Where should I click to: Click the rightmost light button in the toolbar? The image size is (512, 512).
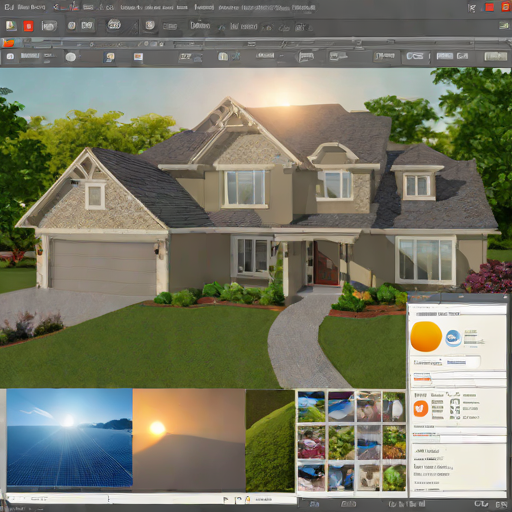[x=496, y=56]
